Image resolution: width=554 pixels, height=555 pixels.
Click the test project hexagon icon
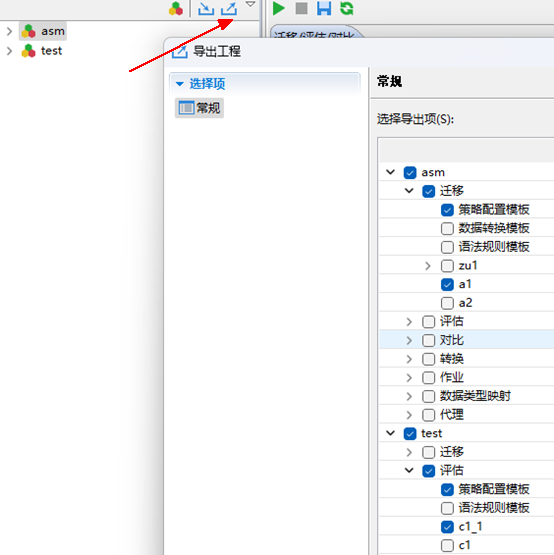point(29,51)
